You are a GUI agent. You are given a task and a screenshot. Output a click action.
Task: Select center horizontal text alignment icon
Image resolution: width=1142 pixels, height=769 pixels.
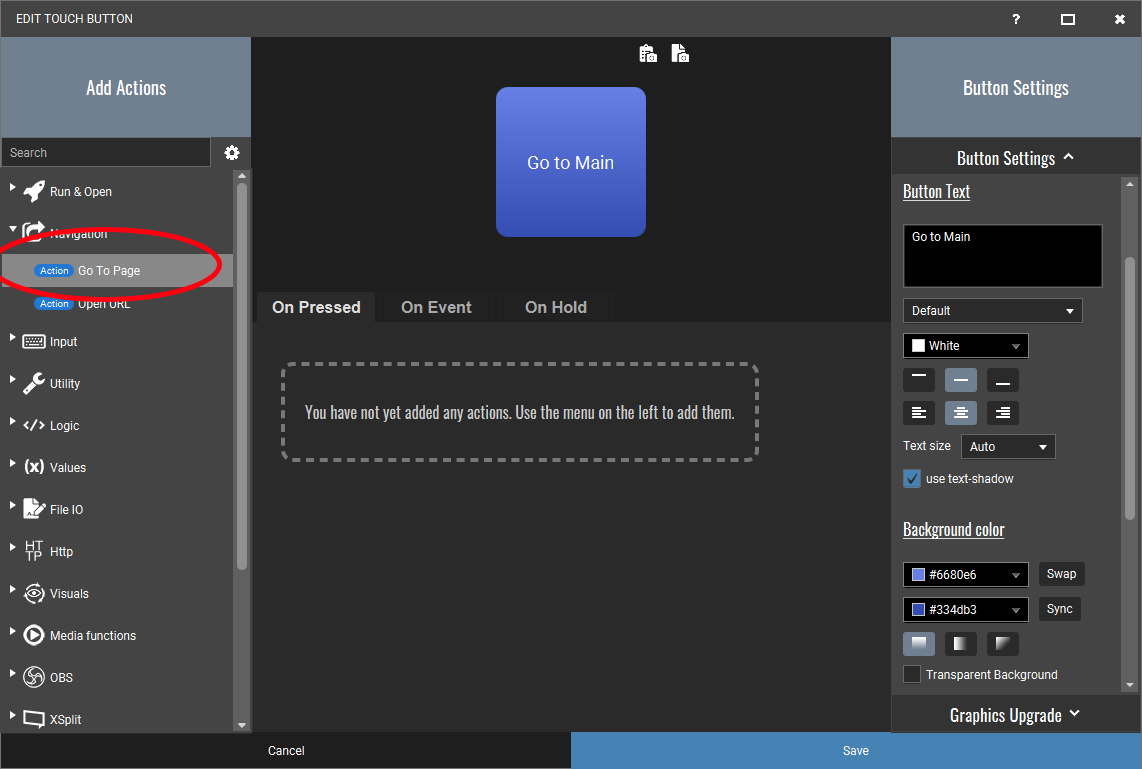click(x=960, y=413)
